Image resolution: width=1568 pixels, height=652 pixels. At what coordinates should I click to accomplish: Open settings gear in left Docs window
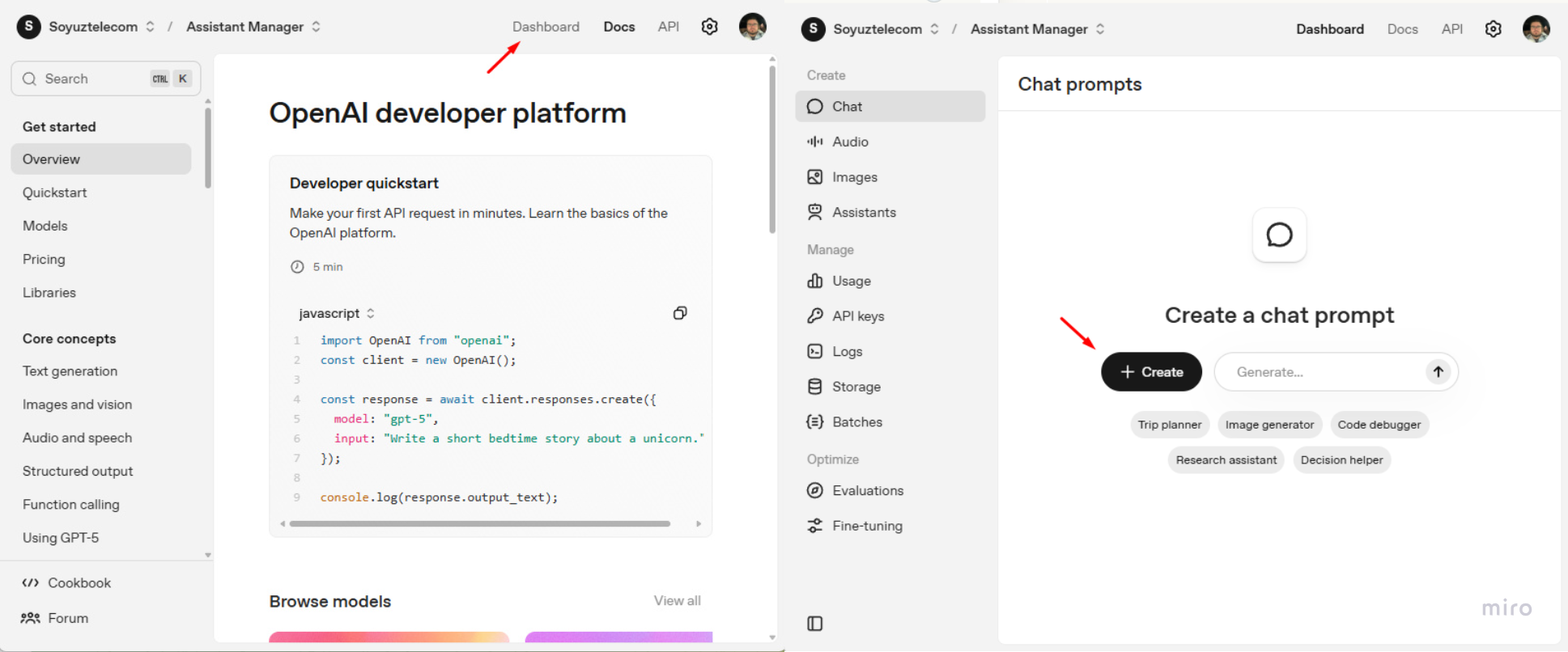pyautogui.click(x=709, y=27)
